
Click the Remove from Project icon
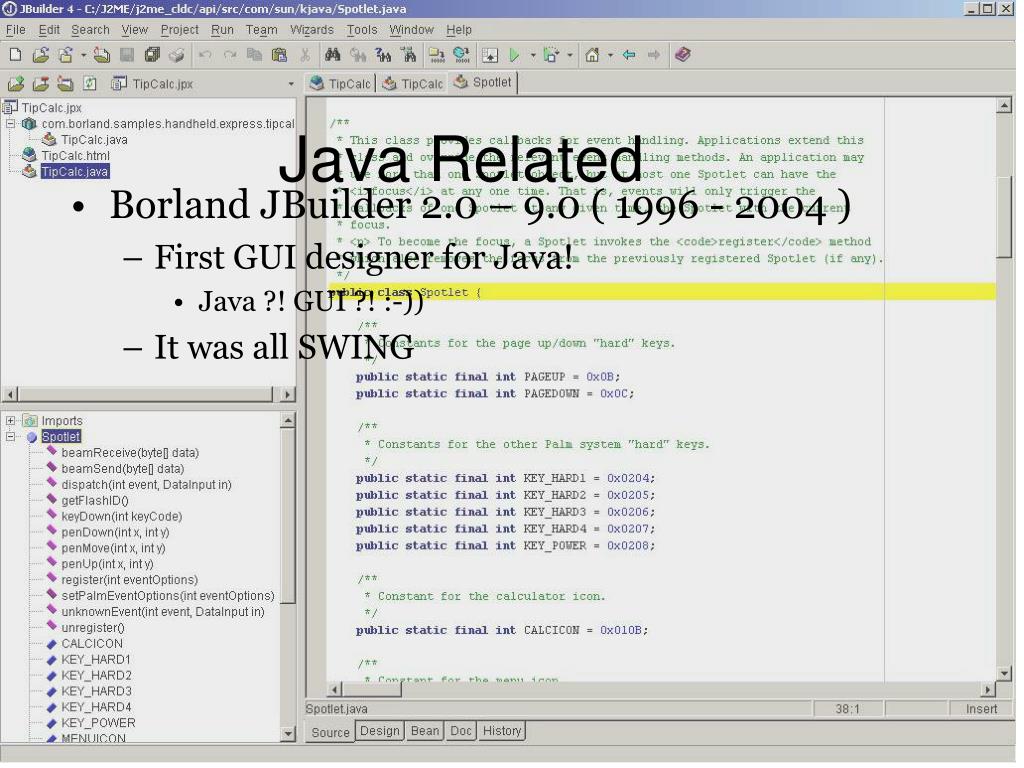tap(40, 84)
